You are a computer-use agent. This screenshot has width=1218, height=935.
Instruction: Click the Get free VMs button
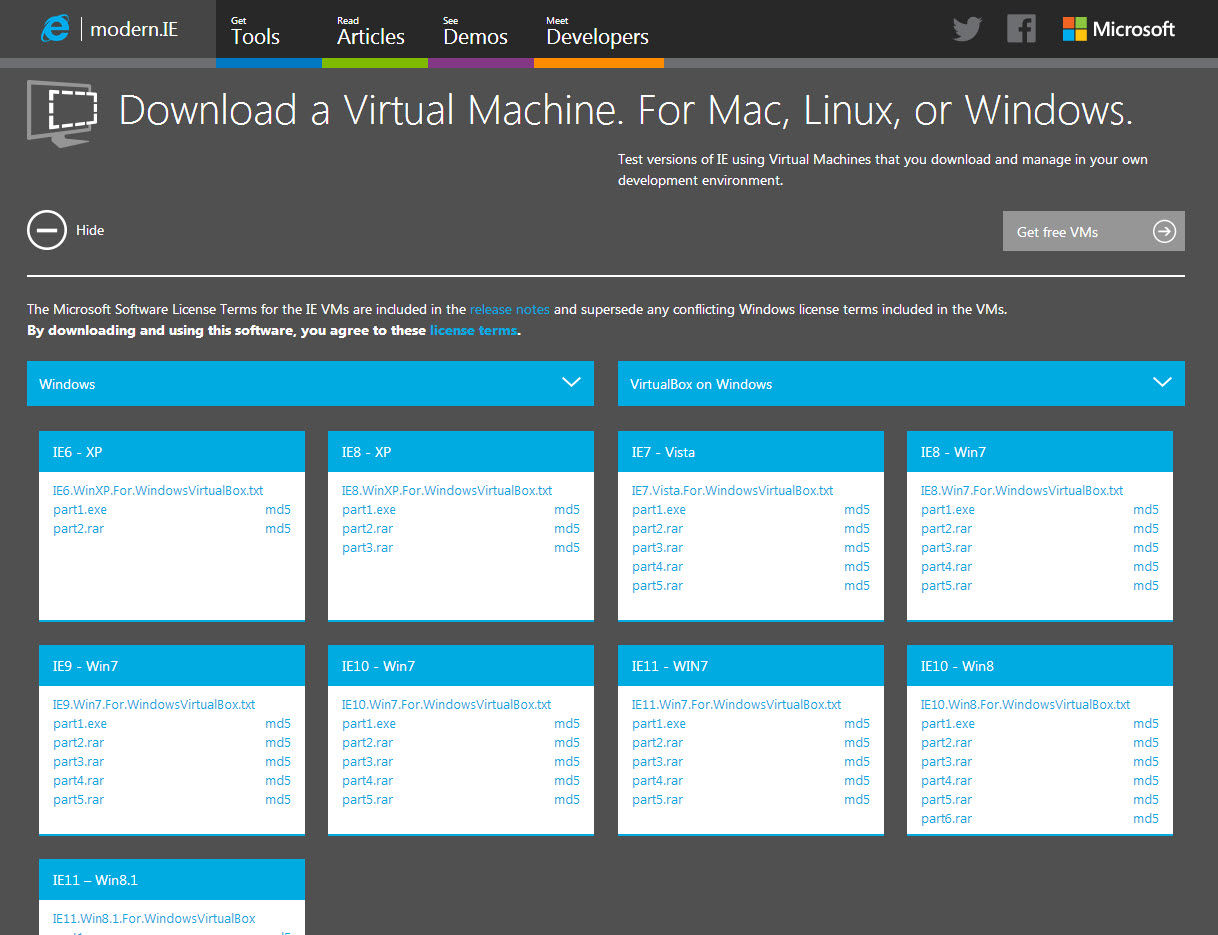pyautogui.click(x=1094, y=231)
